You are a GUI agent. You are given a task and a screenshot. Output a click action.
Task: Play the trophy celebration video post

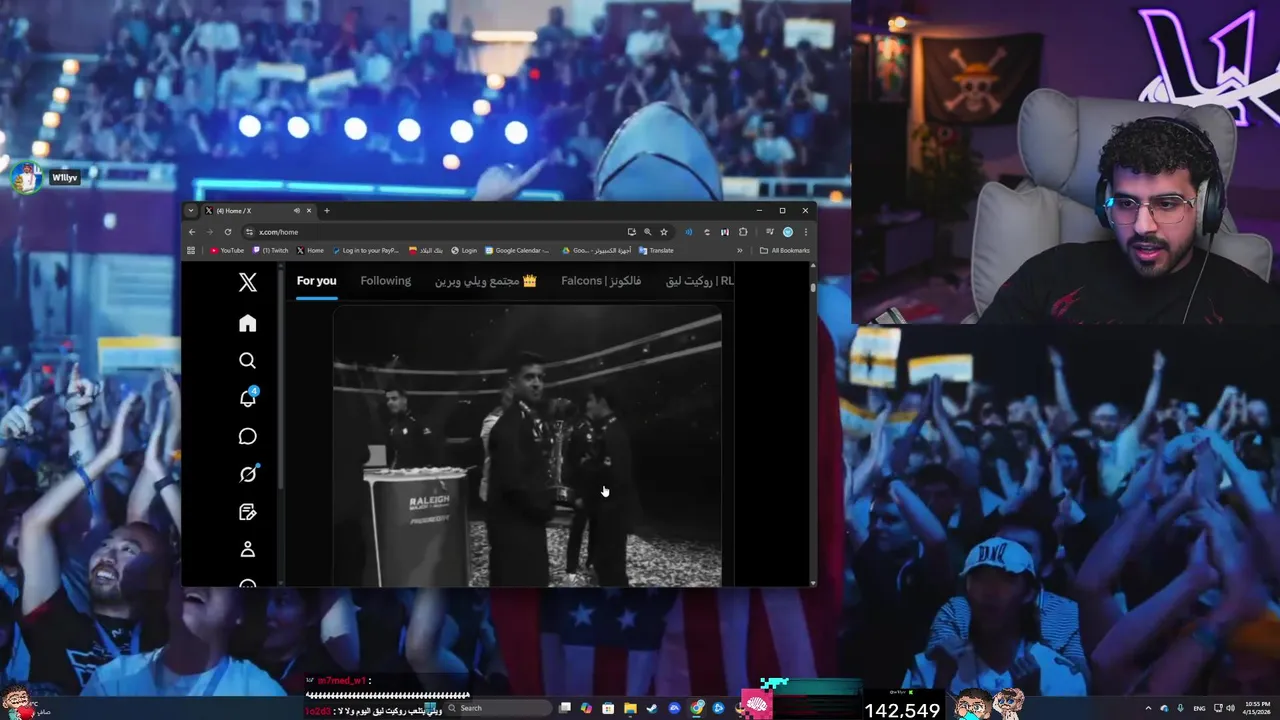pos(527,447)
